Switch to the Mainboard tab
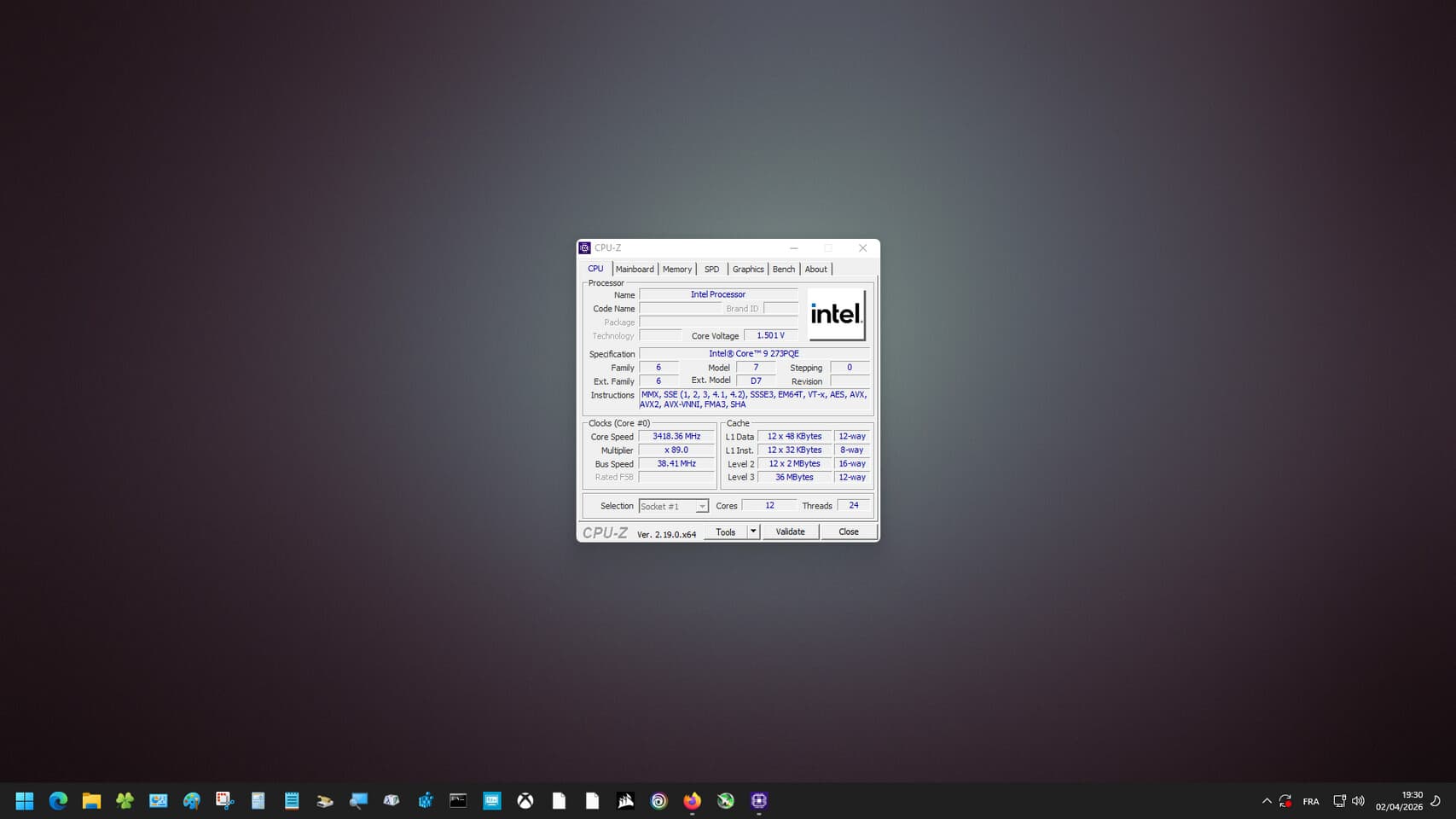The image size is (1456, 819). [x=635, y=269]
